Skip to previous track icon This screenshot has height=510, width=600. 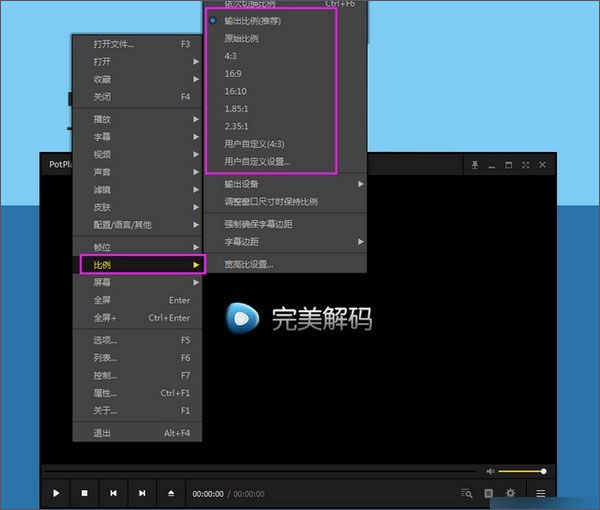114,493
